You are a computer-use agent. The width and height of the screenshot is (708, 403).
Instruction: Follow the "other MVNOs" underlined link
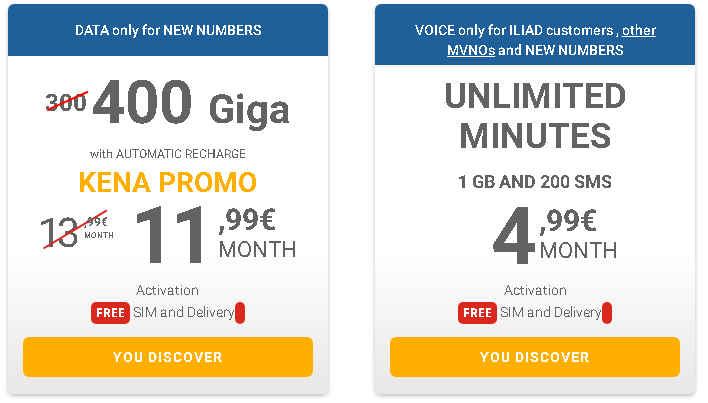(552, 40)
